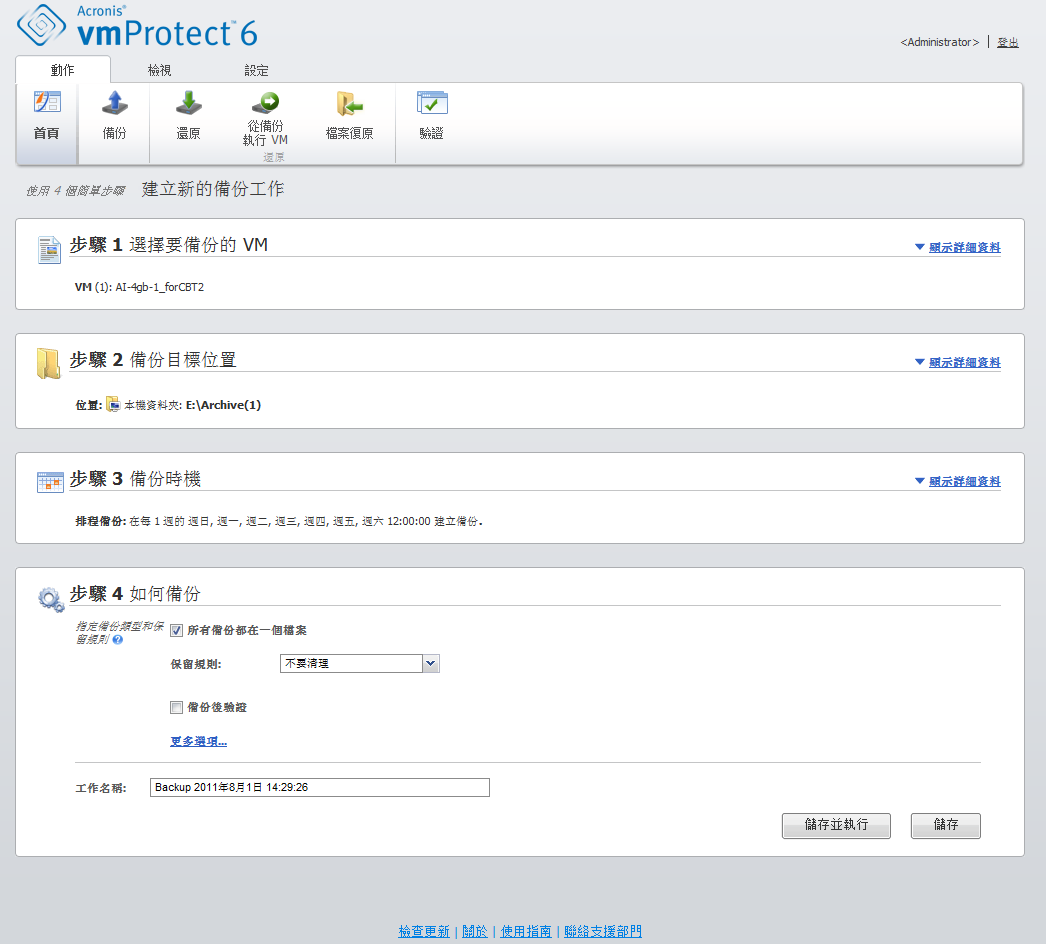Expand 顯示詳細資料 for step 2

958,363
